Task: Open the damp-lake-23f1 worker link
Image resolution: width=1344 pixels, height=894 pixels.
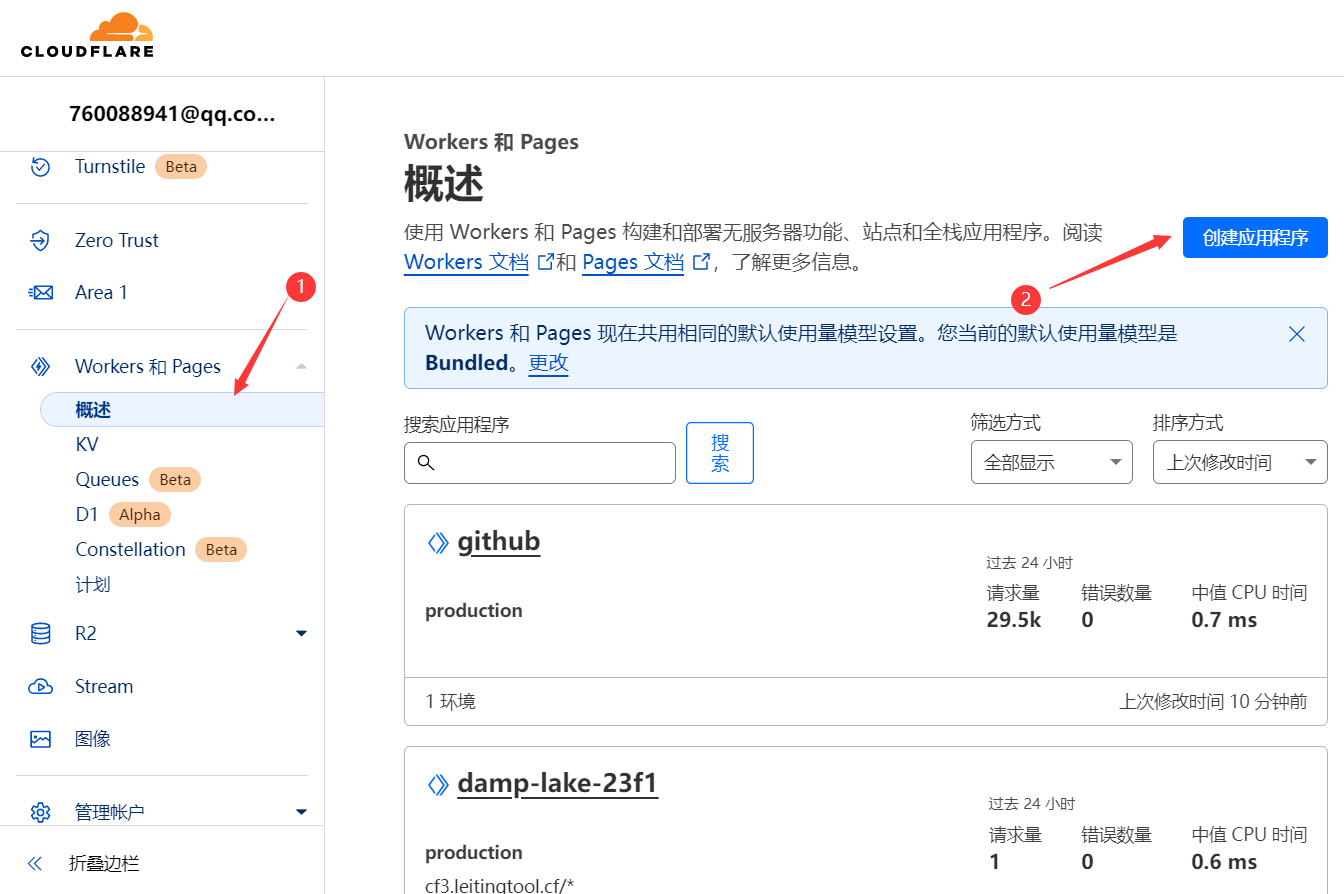Action: pyautogui.click(x=557, y=782)
